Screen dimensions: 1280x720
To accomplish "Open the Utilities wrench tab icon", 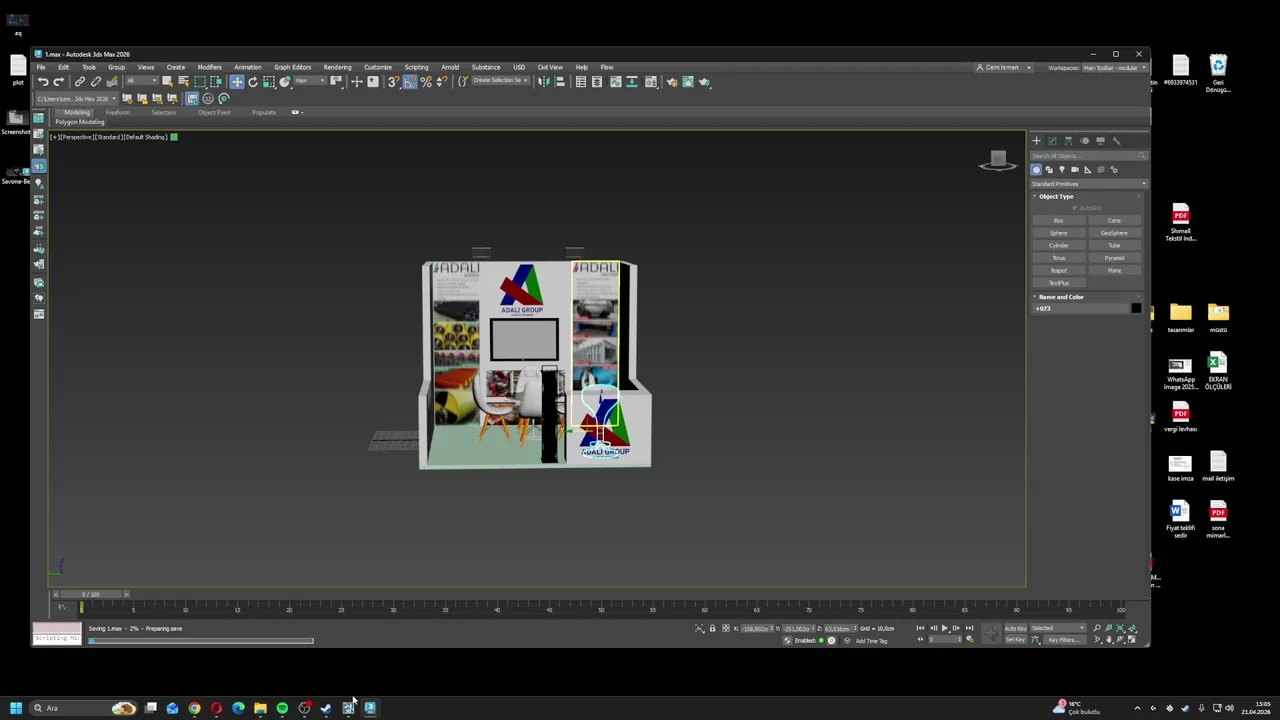I will click(x=1116, y=141).
